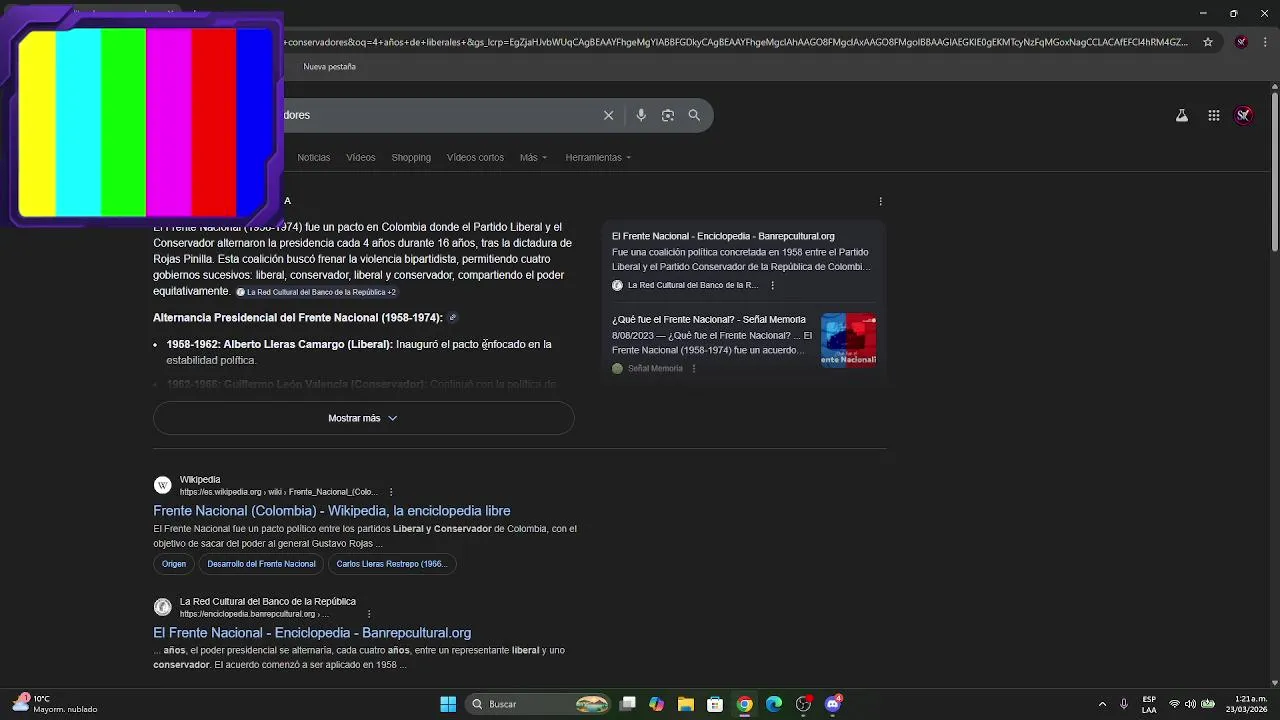Switch to the Noticias tab

[314, 157]
